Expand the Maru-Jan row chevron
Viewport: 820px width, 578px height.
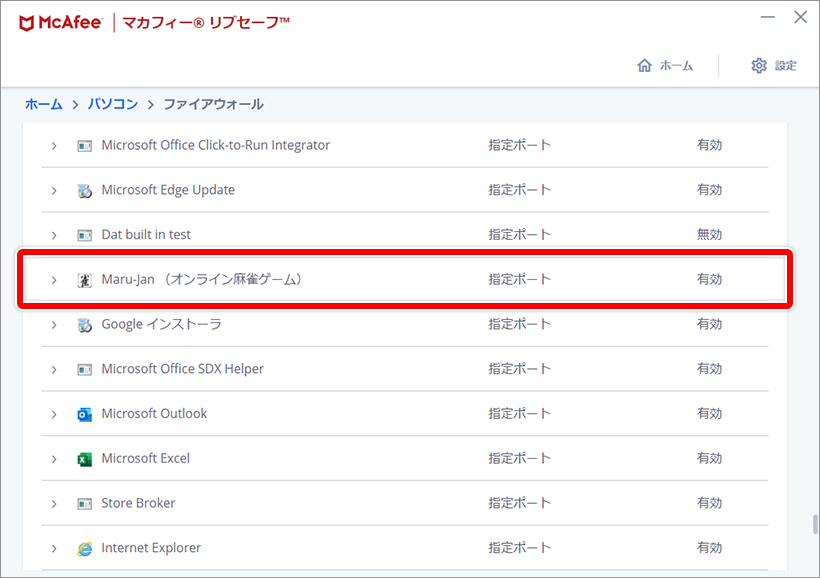(54, 280)
